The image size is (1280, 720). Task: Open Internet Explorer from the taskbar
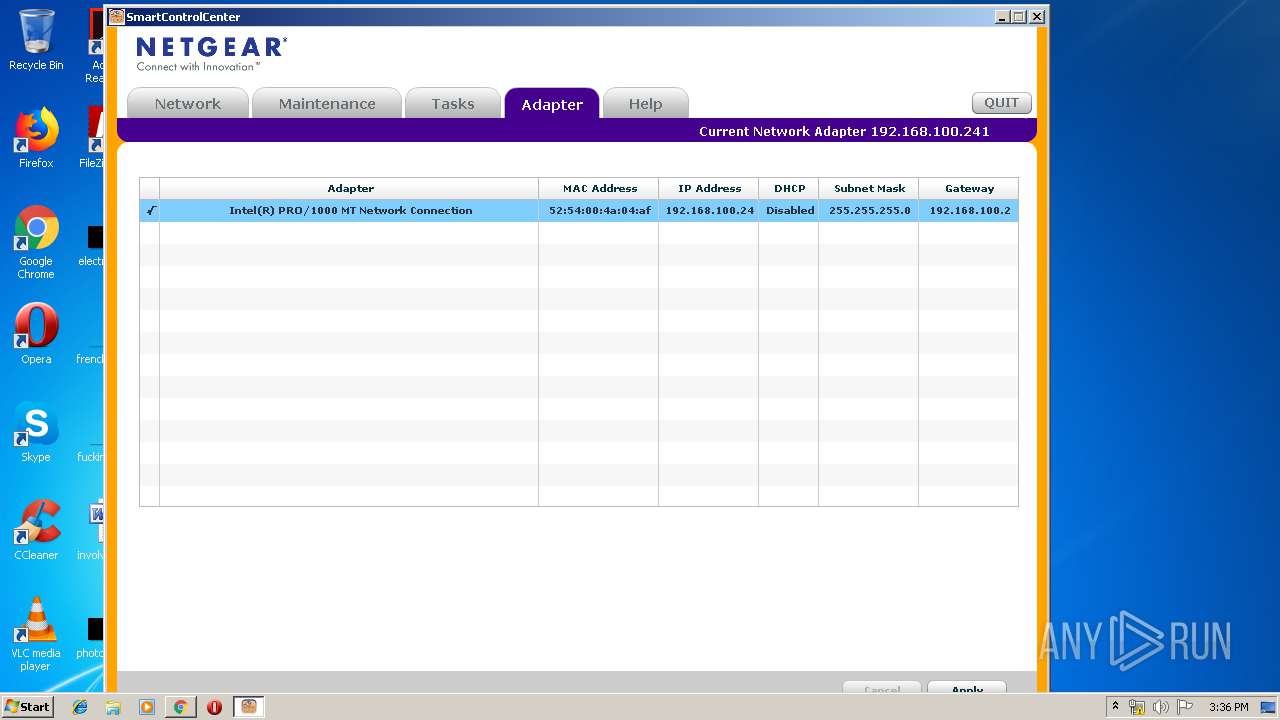pos(80,707)
